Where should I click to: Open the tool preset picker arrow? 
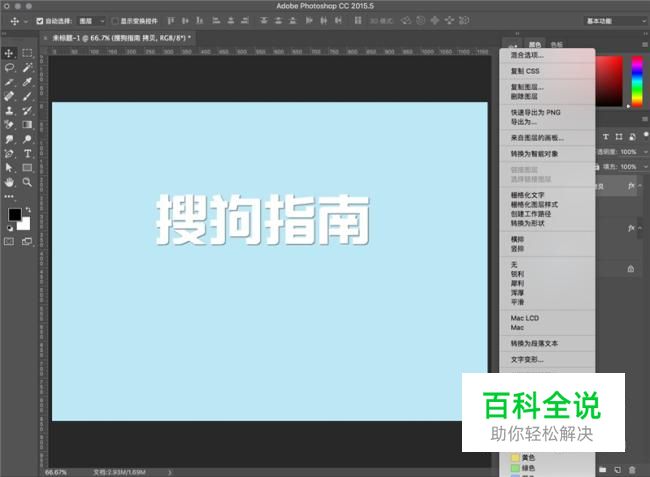[26, 21]
